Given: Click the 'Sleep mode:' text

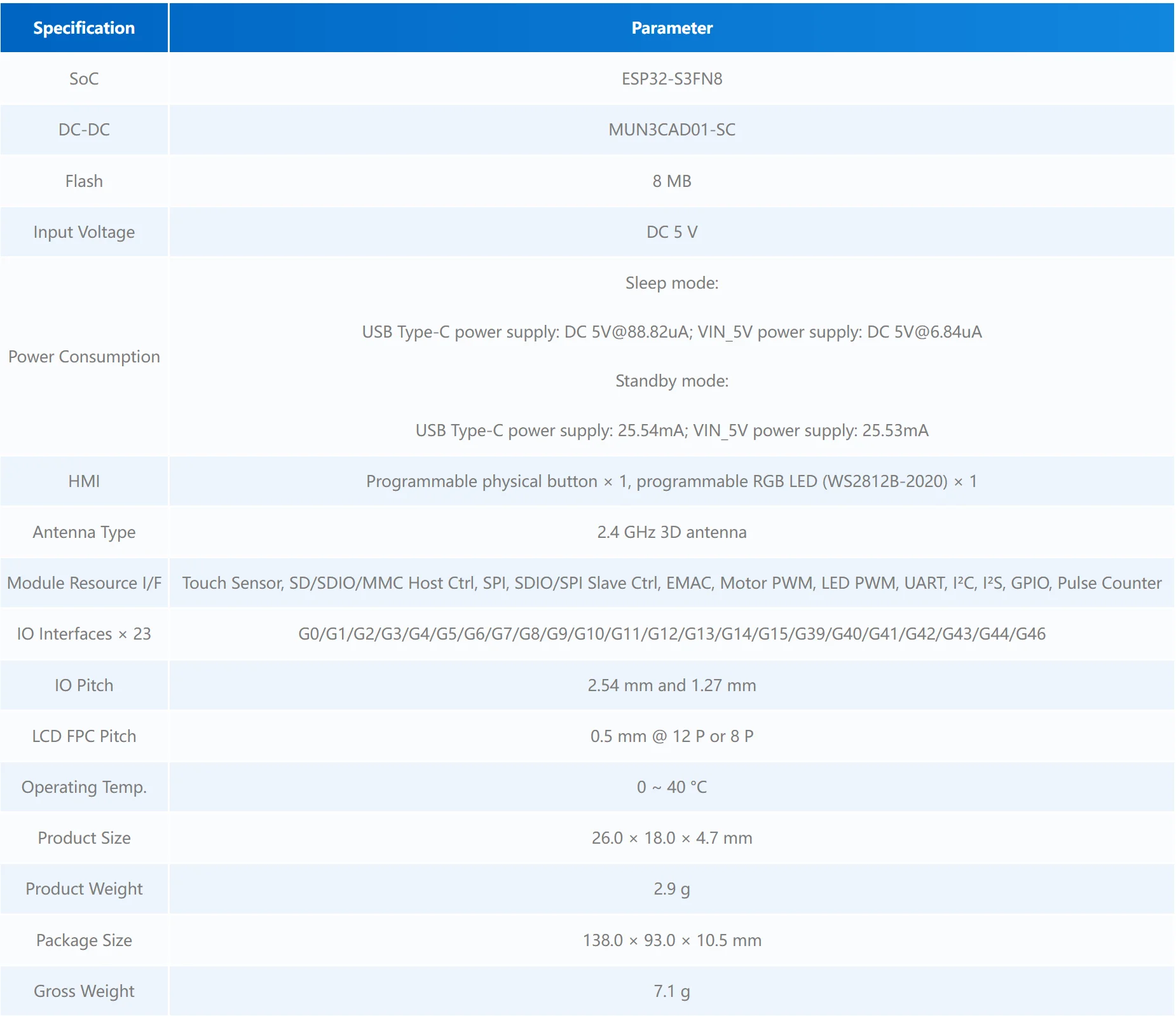Looking at the screenshot, I should (x=672, y=283).
